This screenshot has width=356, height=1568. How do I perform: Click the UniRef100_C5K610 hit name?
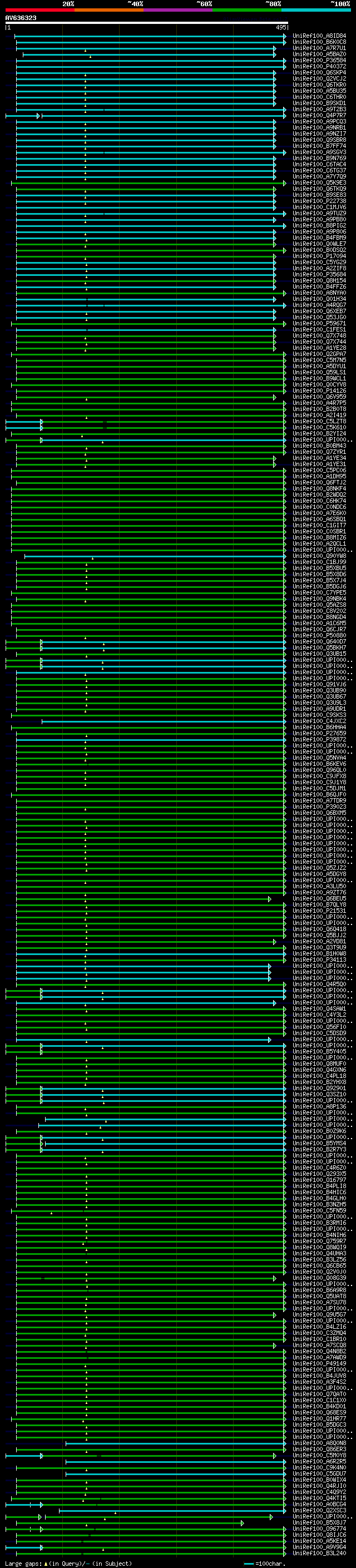click(319, 427)
